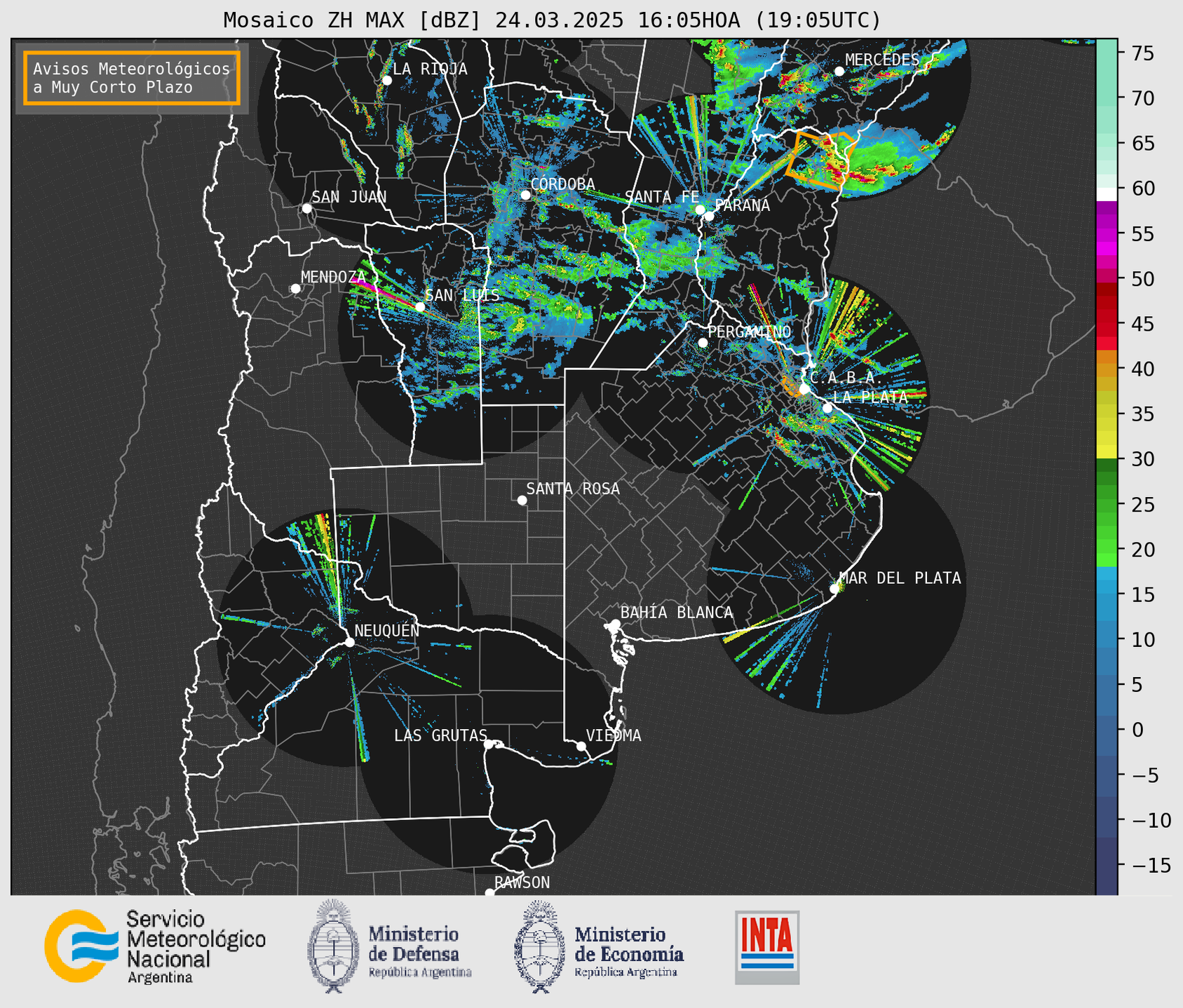The height and width of the screenshot is (1008, 1183).
Task: Click the green 25 dBZ band on colorbar
Action: 1107,505
